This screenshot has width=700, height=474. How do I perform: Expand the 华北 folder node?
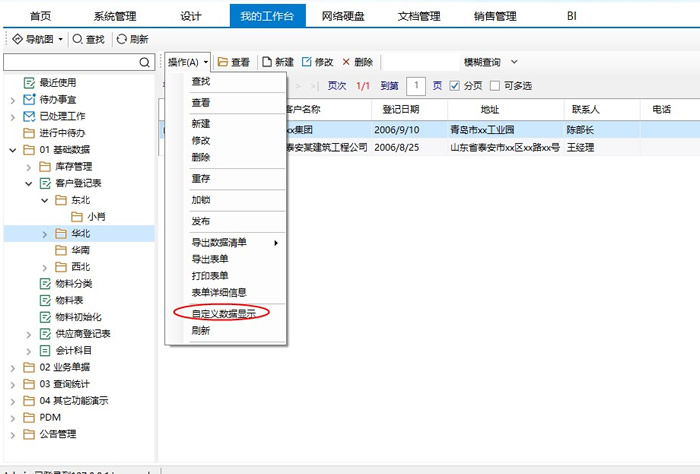click(45, 234)
